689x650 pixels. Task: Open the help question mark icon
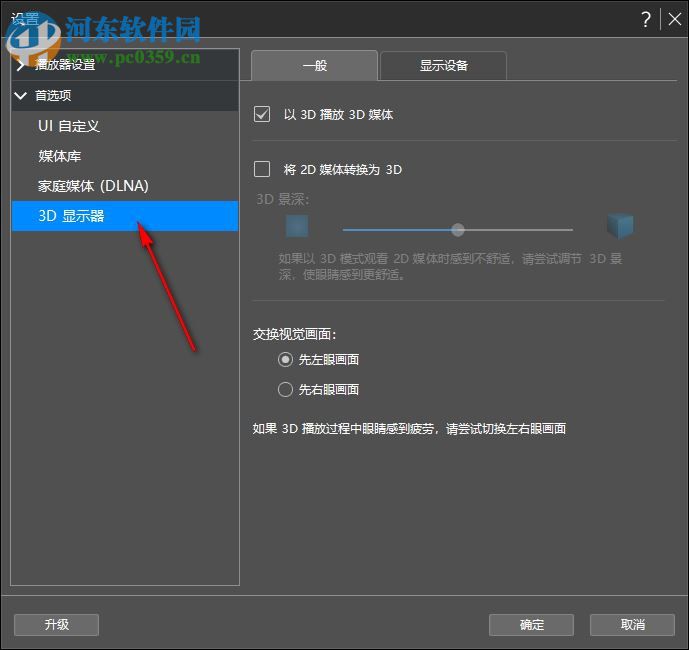click(x=645, y=19)
